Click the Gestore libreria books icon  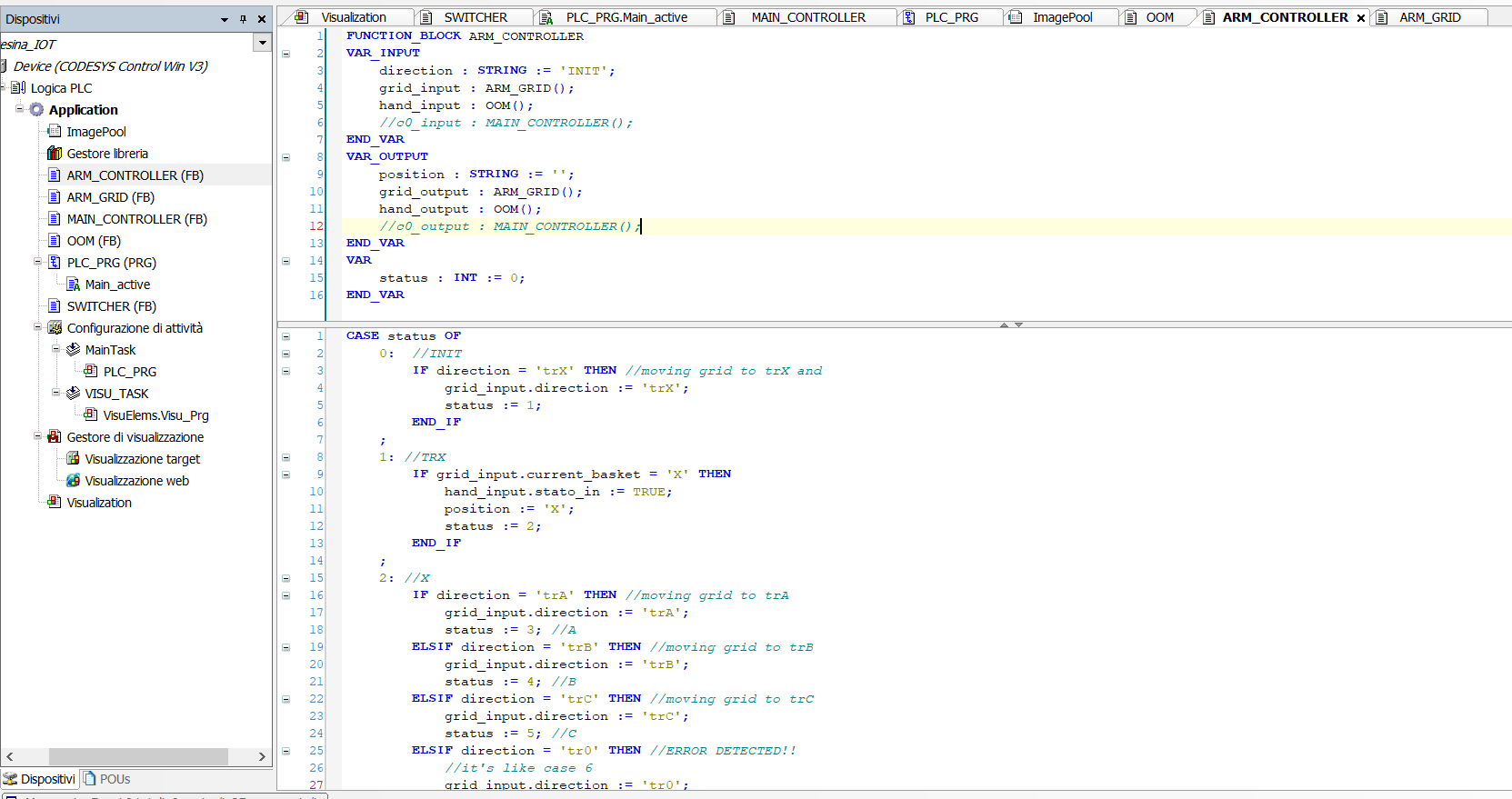click(55, 154)
